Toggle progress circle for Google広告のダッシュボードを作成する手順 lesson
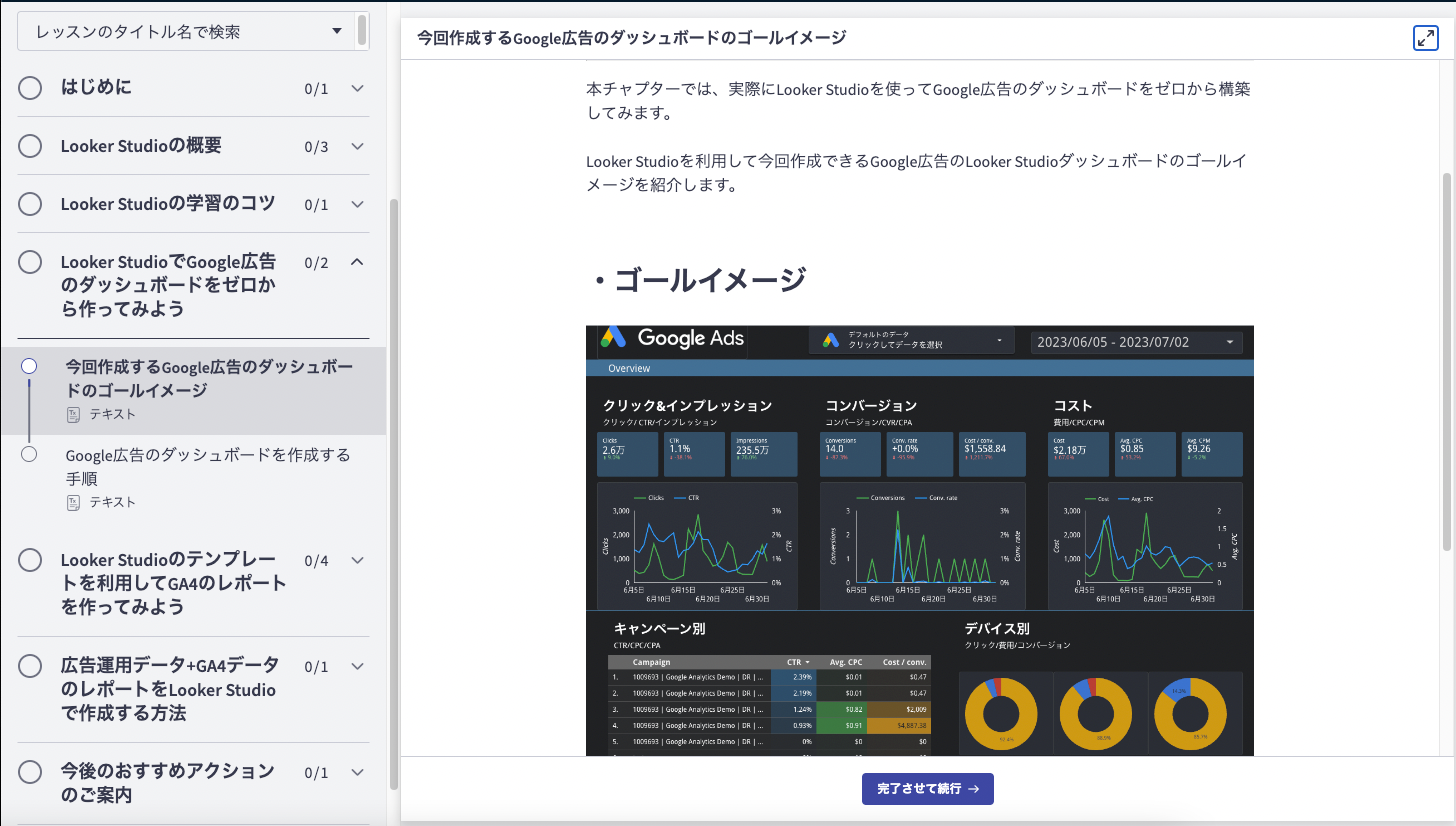The width and height of the screenshot is (1456, 826). [29, 454]
